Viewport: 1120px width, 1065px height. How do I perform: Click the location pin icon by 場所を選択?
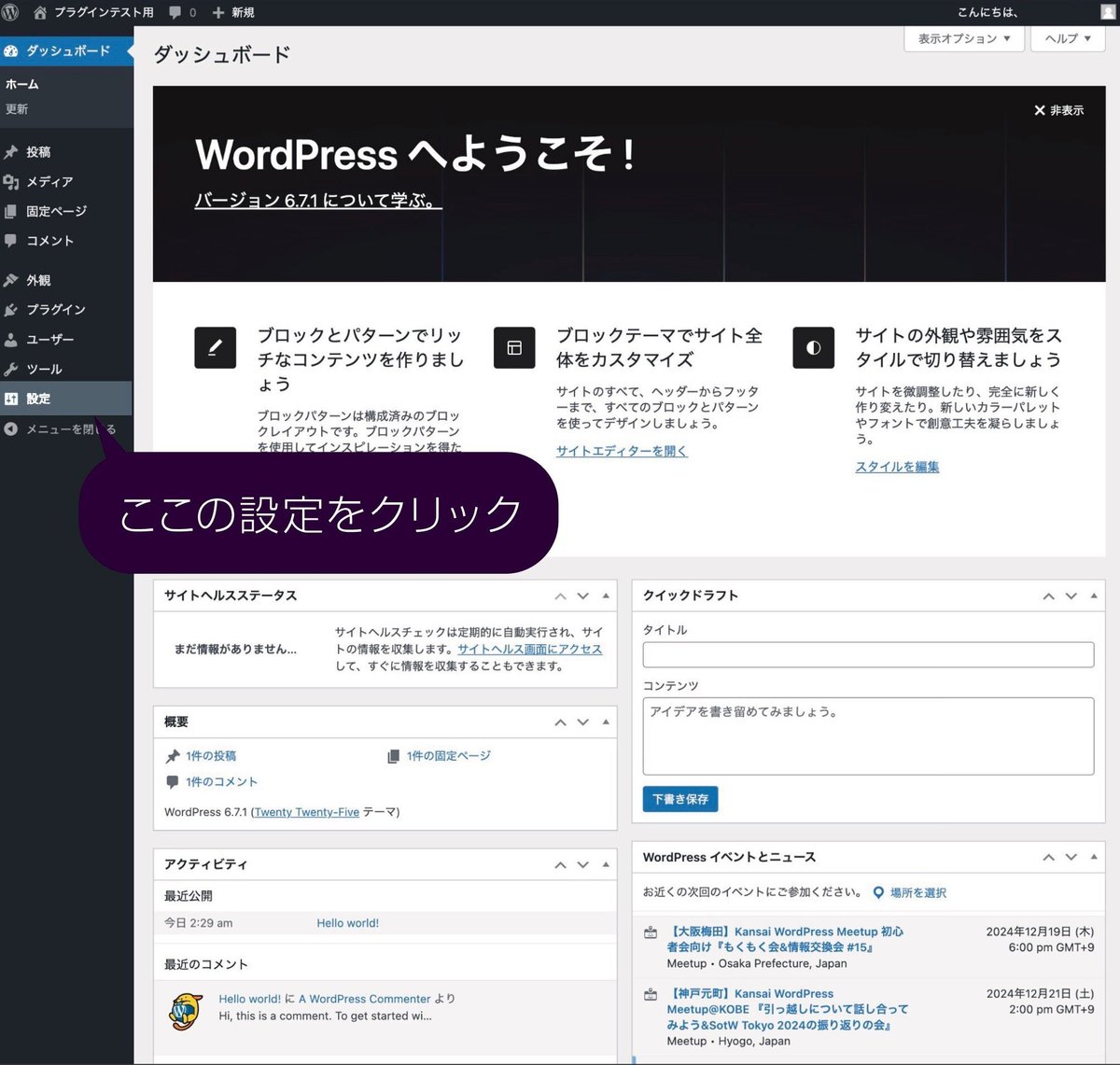pyautogui.click(x=878, y=893)
